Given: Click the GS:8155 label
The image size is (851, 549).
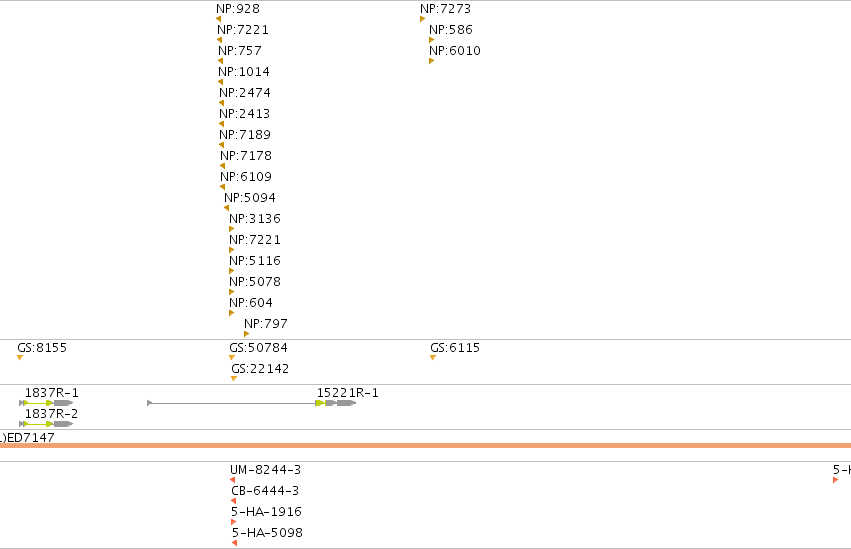Looking at the screenshot, I should click(x=42, y=348).
